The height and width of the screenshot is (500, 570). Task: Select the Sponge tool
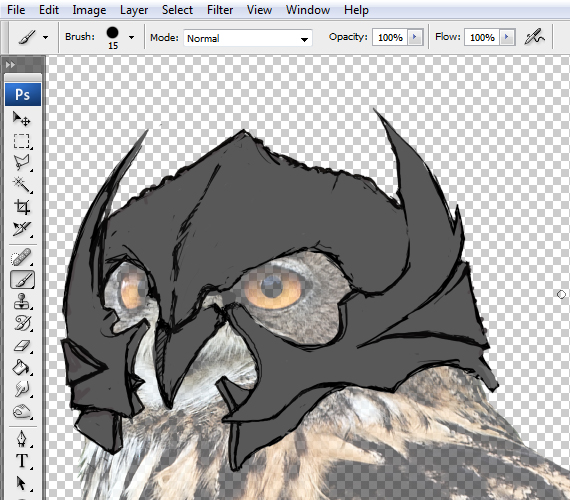pos(22,412)
